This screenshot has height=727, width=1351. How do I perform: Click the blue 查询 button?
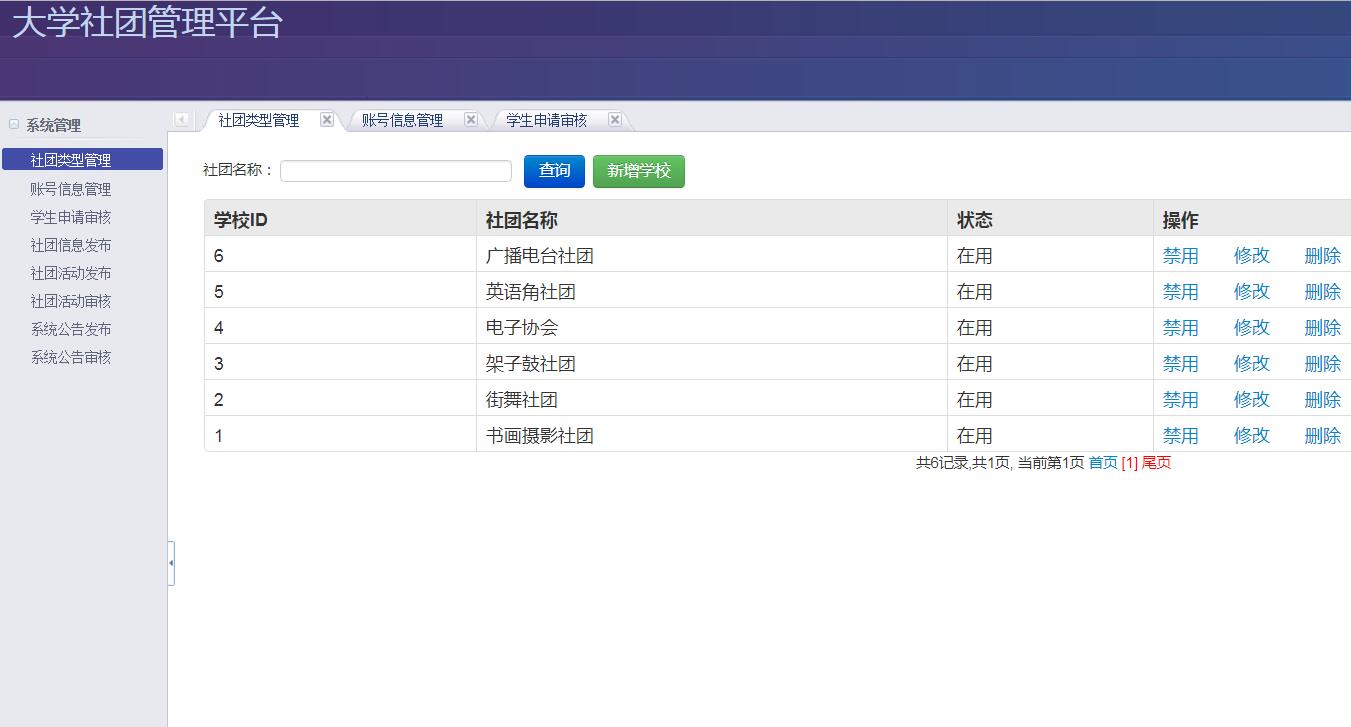pos(554,171)
